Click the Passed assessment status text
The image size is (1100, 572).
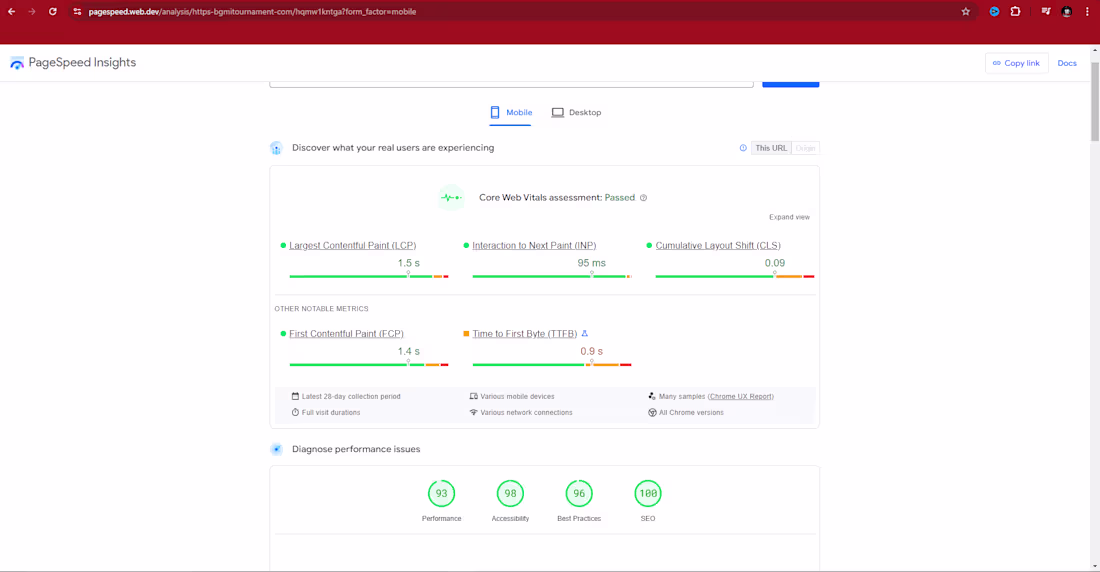[619, 198]
